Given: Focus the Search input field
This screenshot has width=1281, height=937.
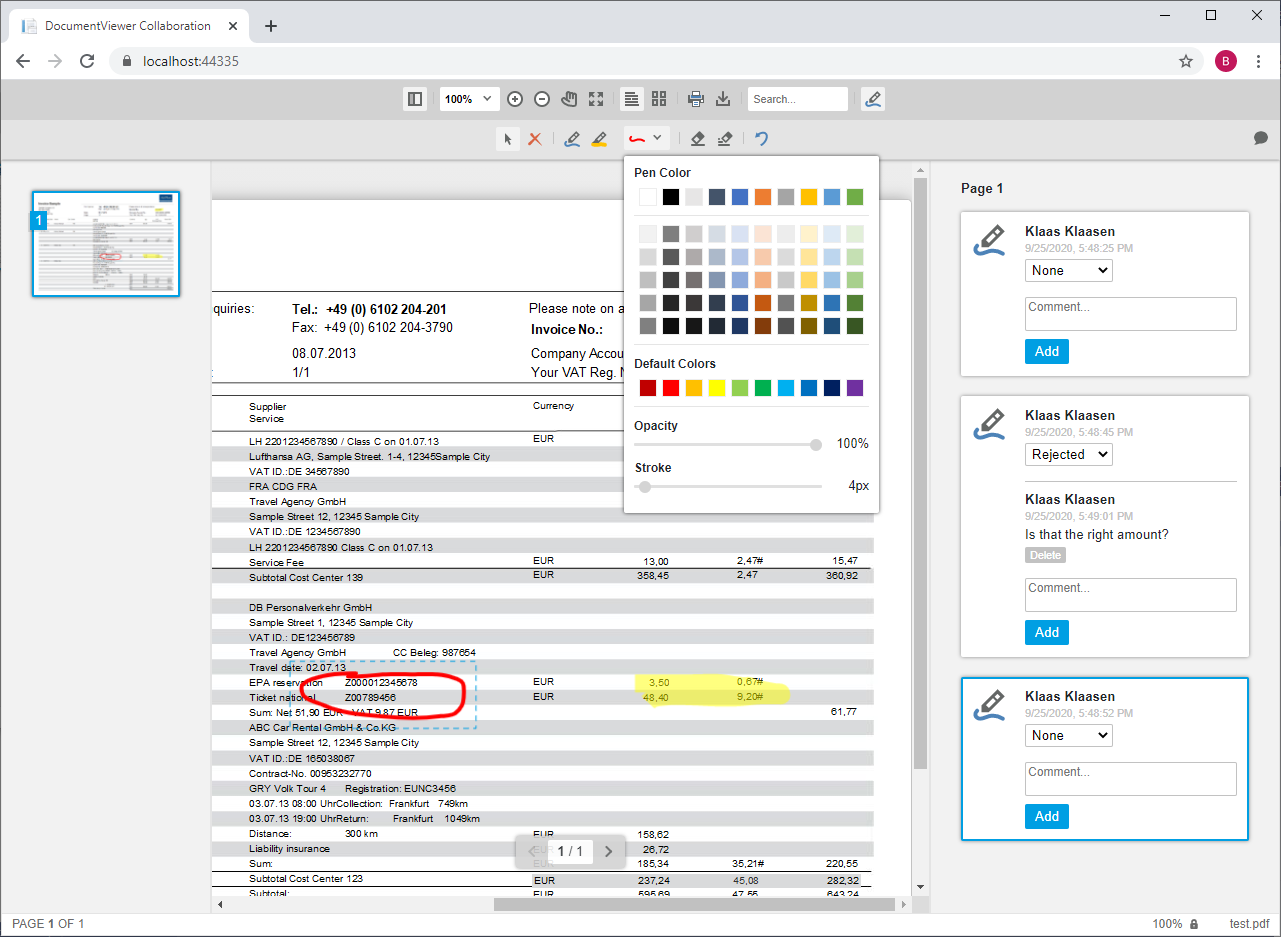Looking at the screenshot, I should coord(797,99).
